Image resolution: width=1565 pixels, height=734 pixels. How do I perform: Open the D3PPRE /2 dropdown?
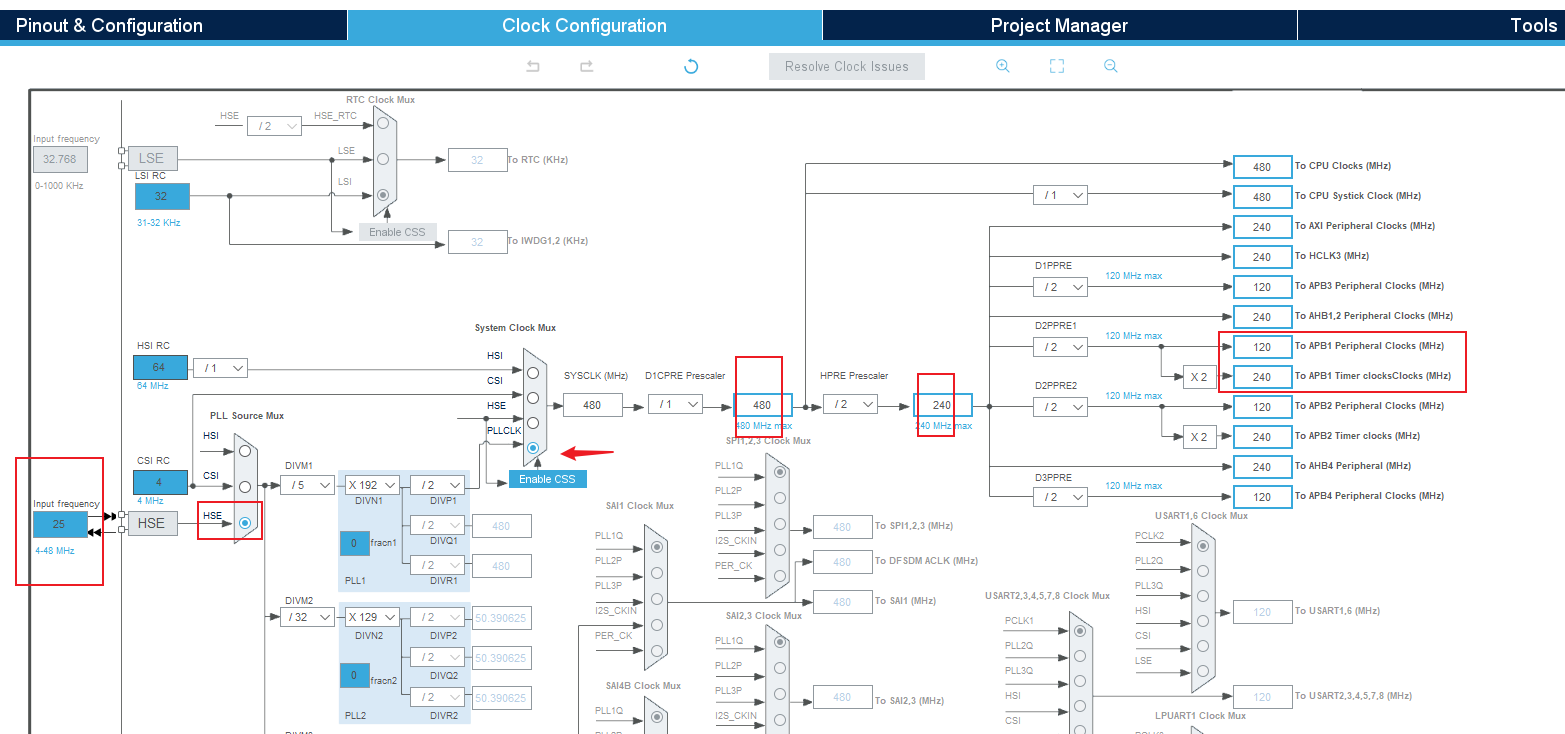pos(1060,497)
